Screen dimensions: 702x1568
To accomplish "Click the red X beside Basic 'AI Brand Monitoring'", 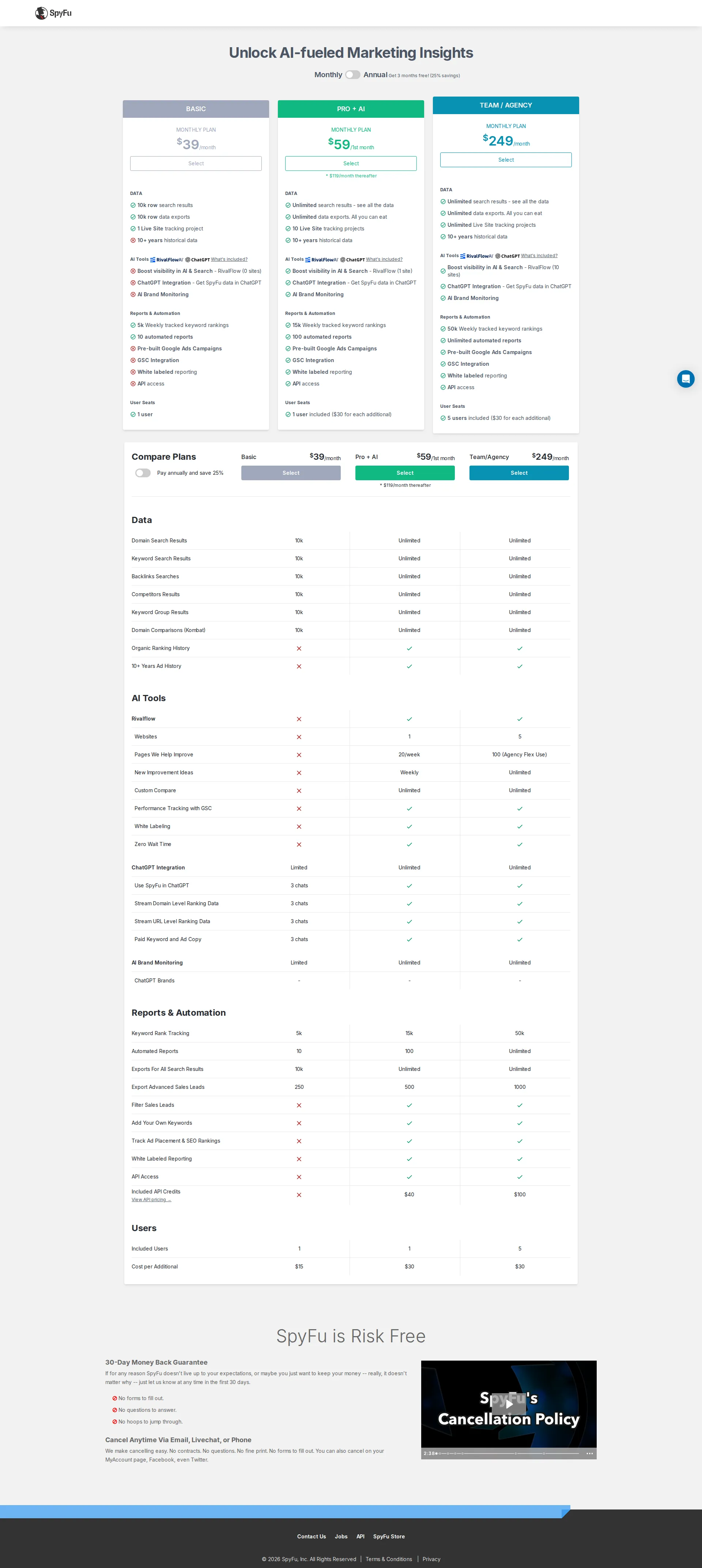I will point(133,294).
